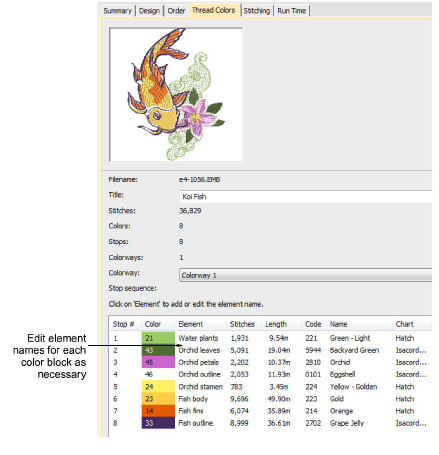
Task: Click the Water plants element name
Action: (x=198, y=338)
